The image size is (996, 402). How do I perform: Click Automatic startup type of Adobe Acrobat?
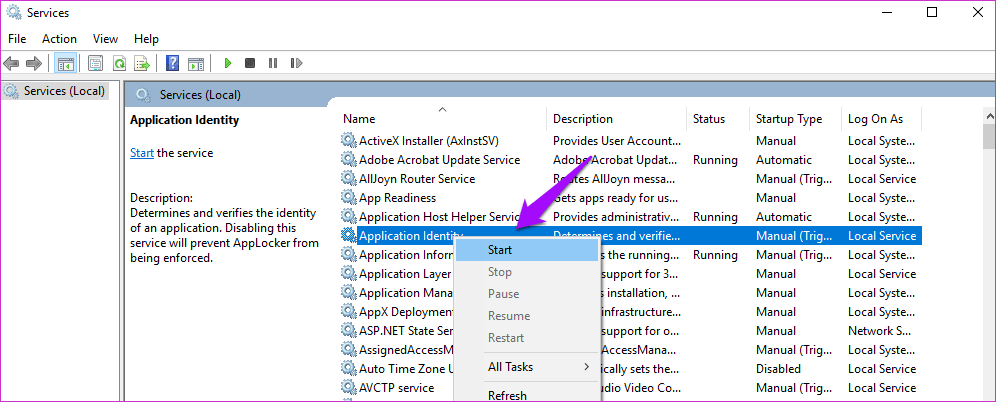tap(784, 159)
